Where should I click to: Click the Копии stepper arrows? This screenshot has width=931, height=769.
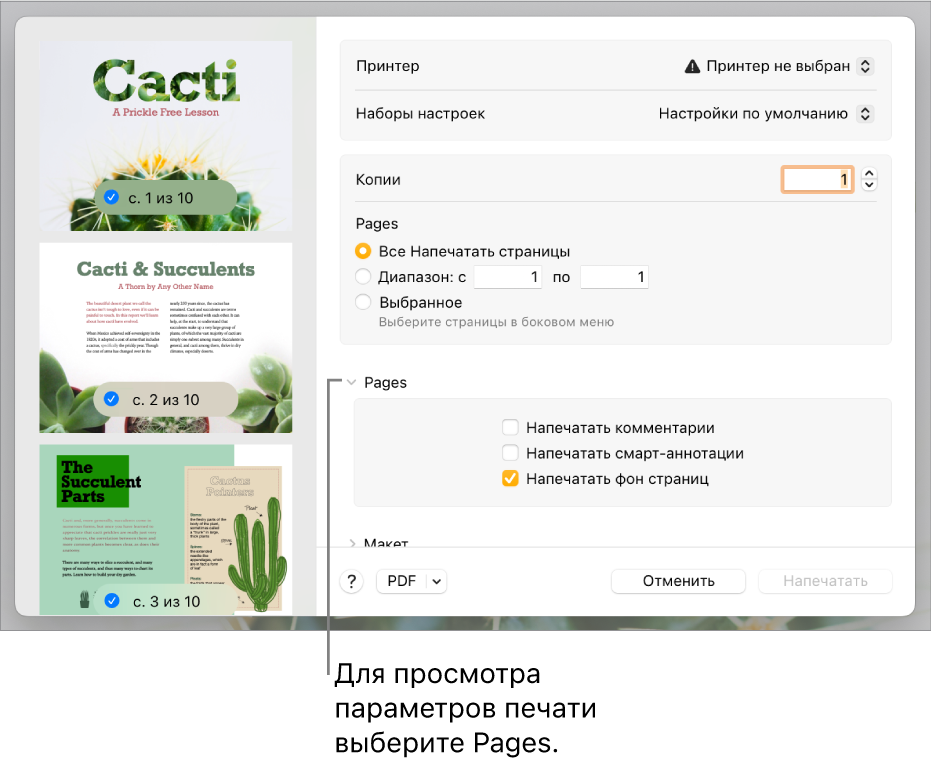pyautogui.click(x=869, y=179)
